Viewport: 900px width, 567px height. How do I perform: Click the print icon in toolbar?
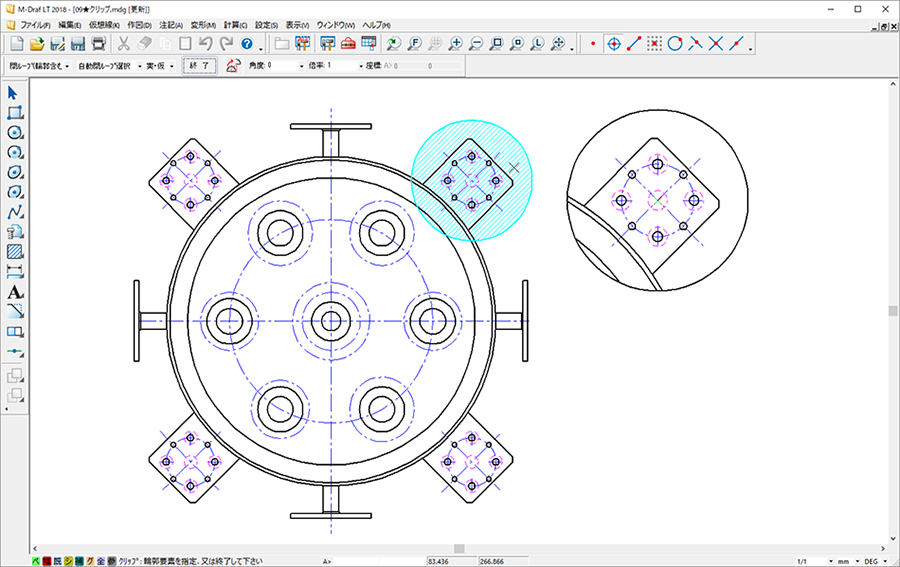point(98,44)
